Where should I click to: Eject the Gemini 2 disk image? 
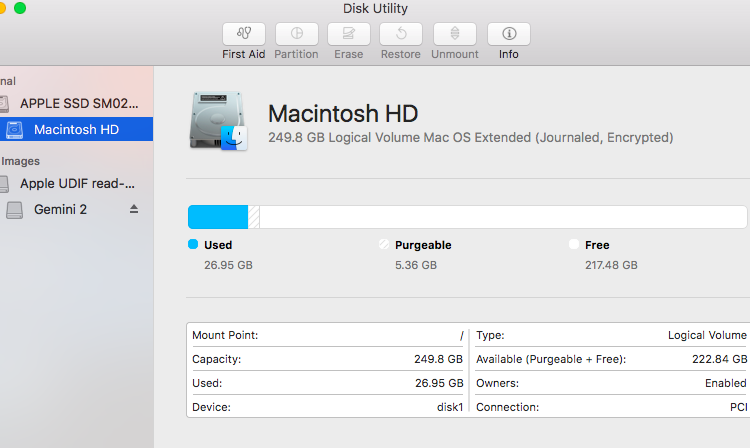(x=134, y=209)
